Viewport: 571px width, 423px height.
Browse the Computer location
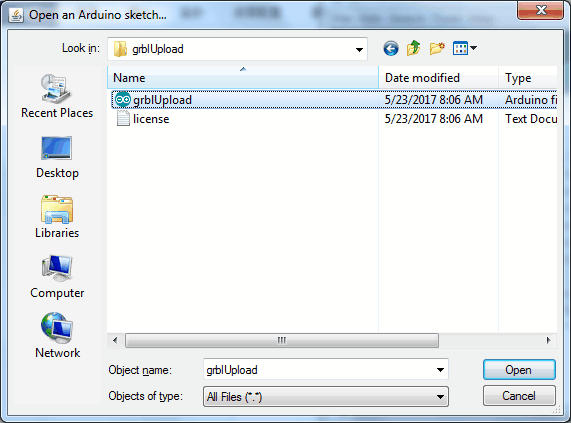pyautogui.click(x=57, y=277)
